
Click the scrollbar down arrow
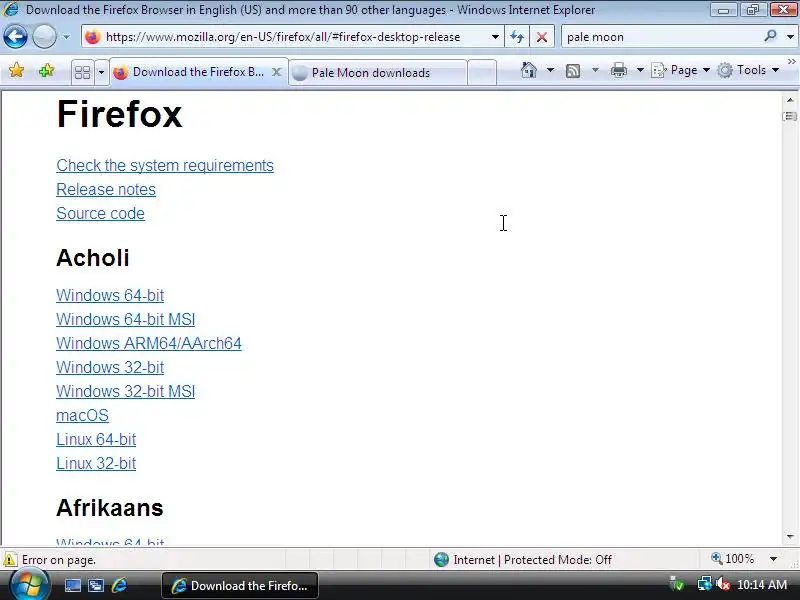click(790, 536)
